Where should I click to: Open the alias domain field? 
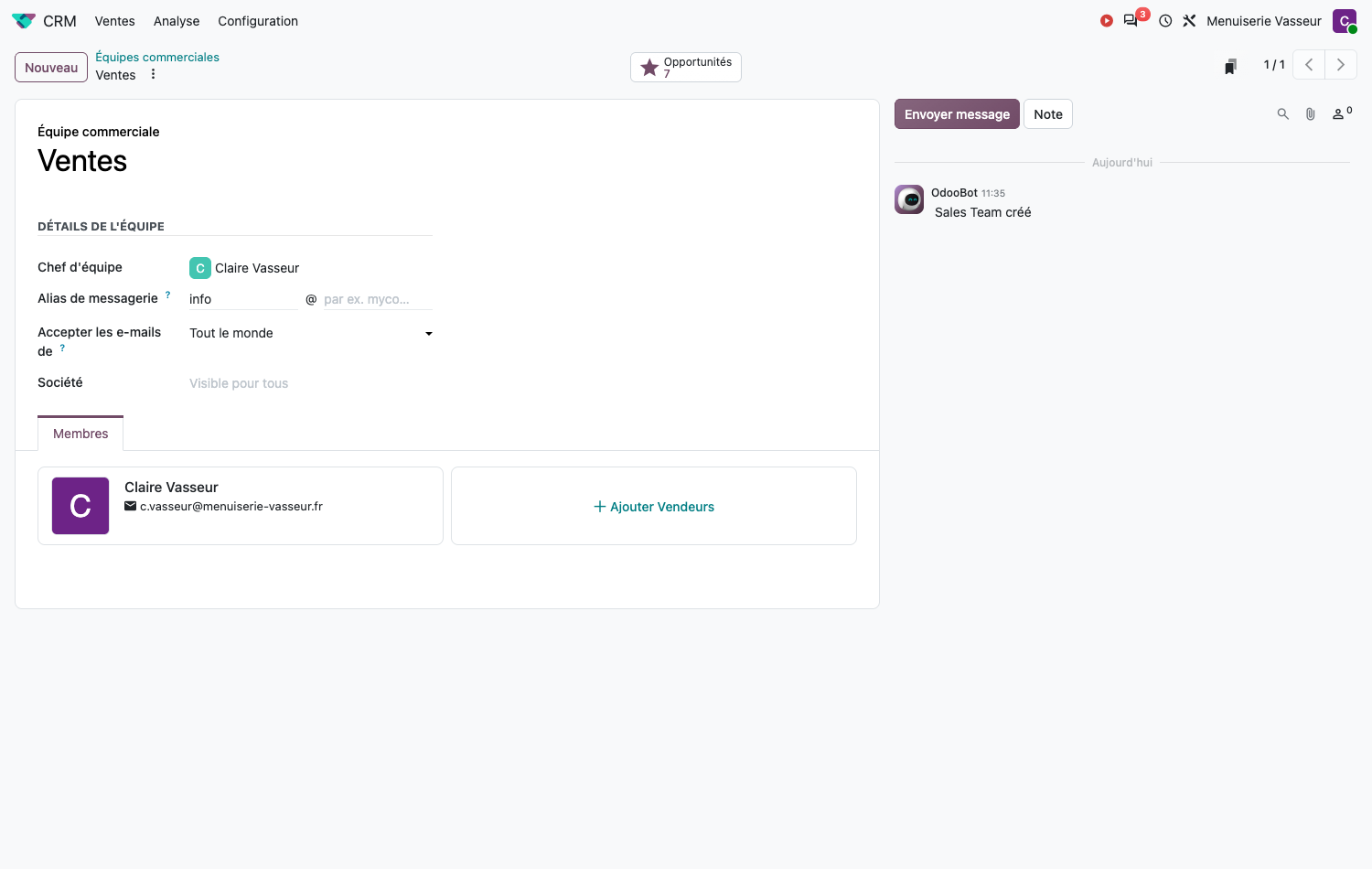coord(378,299)
